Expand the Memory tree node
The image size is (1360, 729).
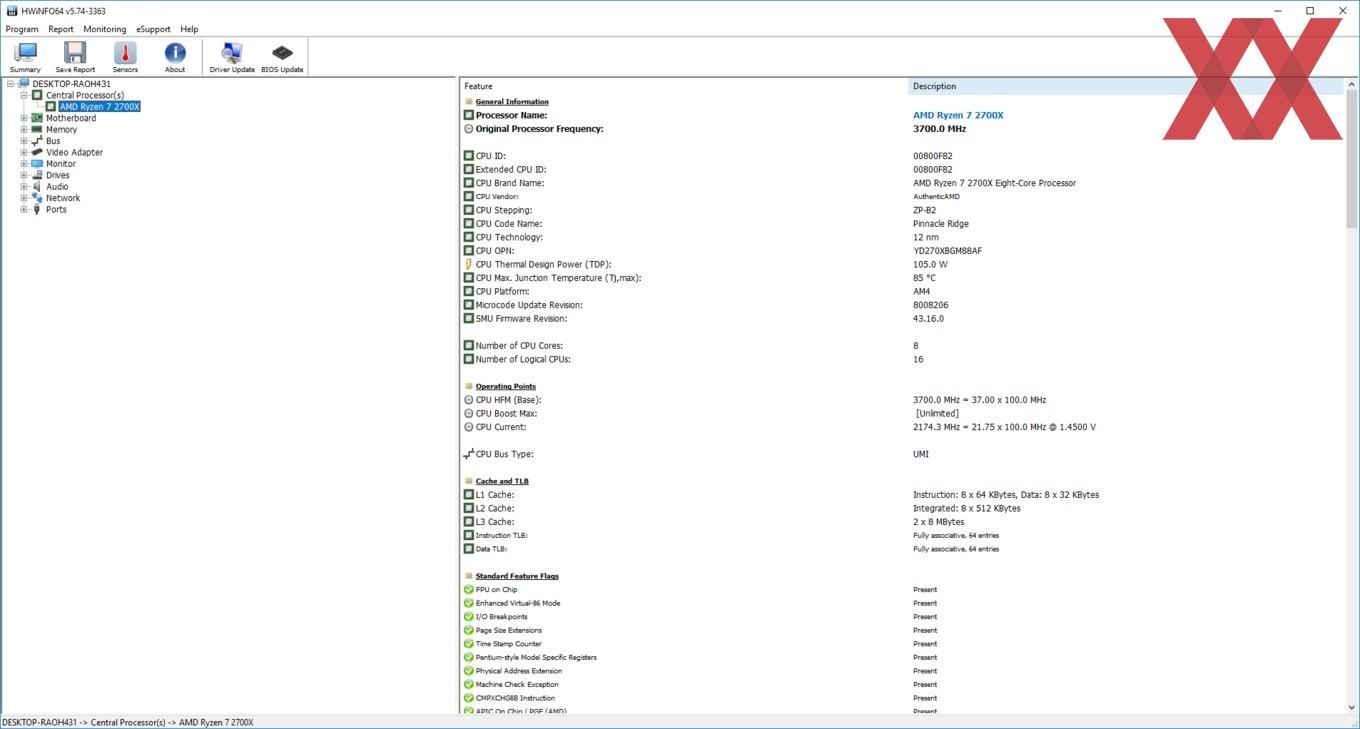coord(24,129)
